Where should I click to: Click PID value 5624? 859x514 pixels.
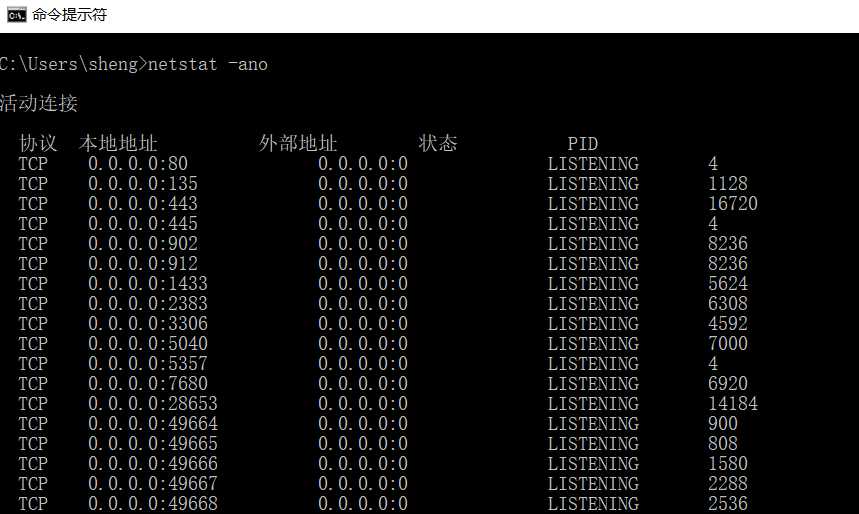click(728, 284)
